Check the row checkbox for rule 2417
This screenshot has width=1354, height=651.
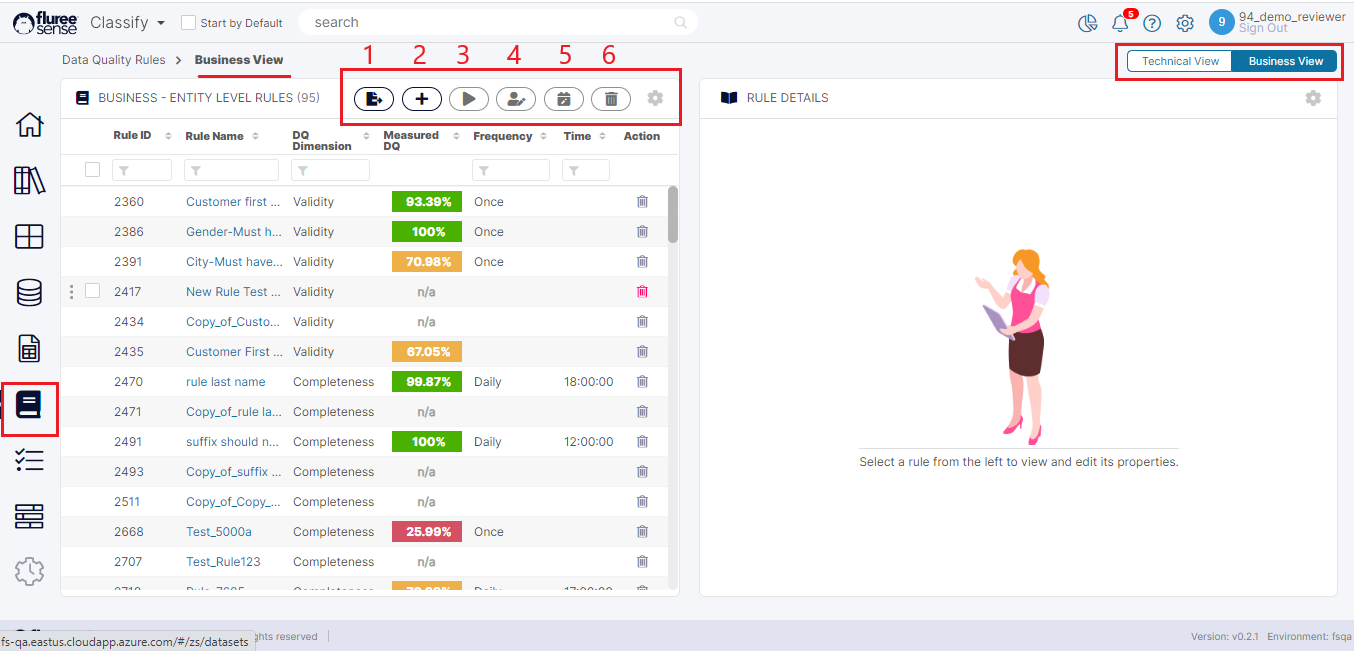click(93, 291)
